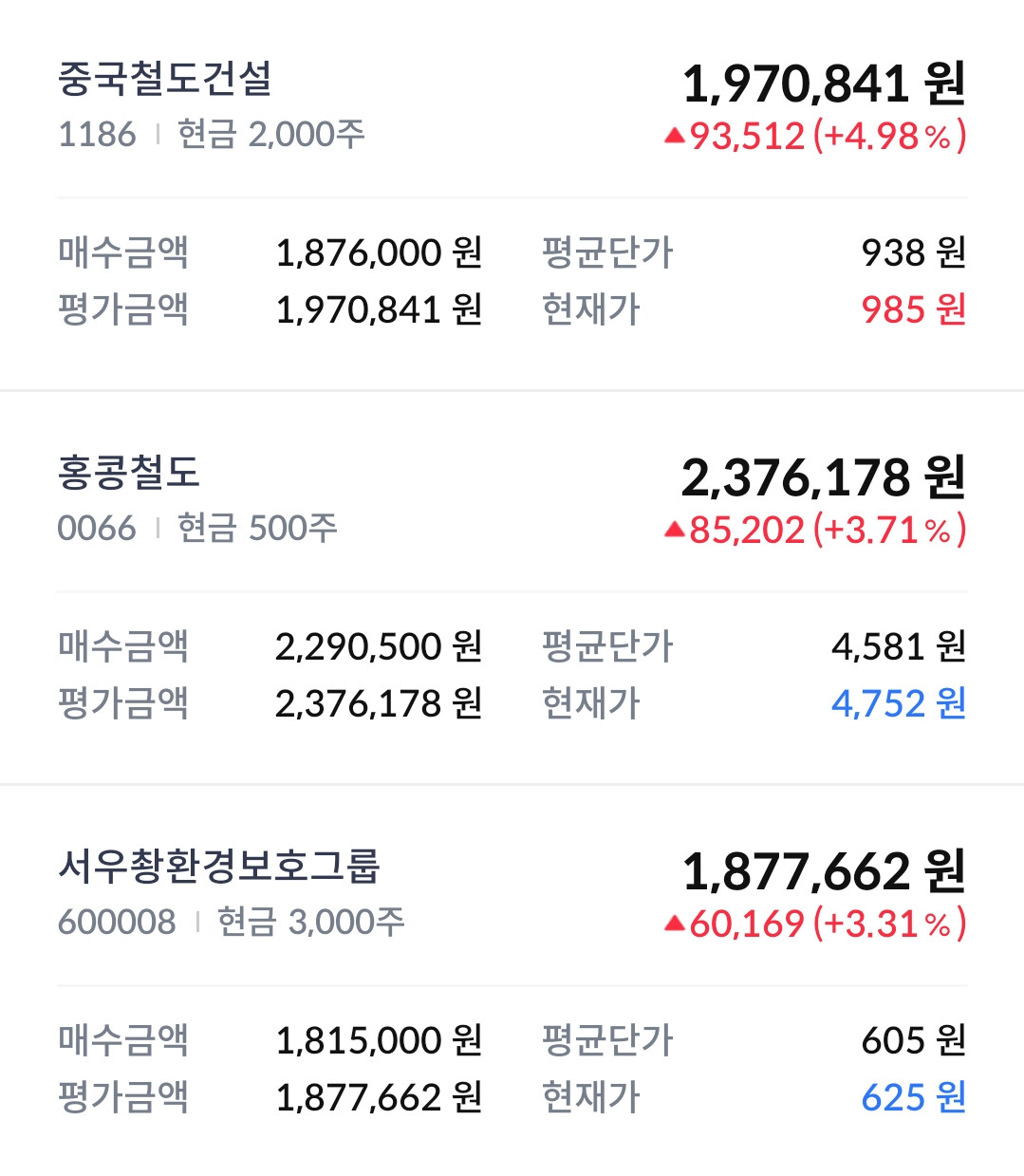This screenshot has height=1176, width=1024.
Task: Select the 서우창환경보호그룹 stock title
Action: (x=219, y=866)
